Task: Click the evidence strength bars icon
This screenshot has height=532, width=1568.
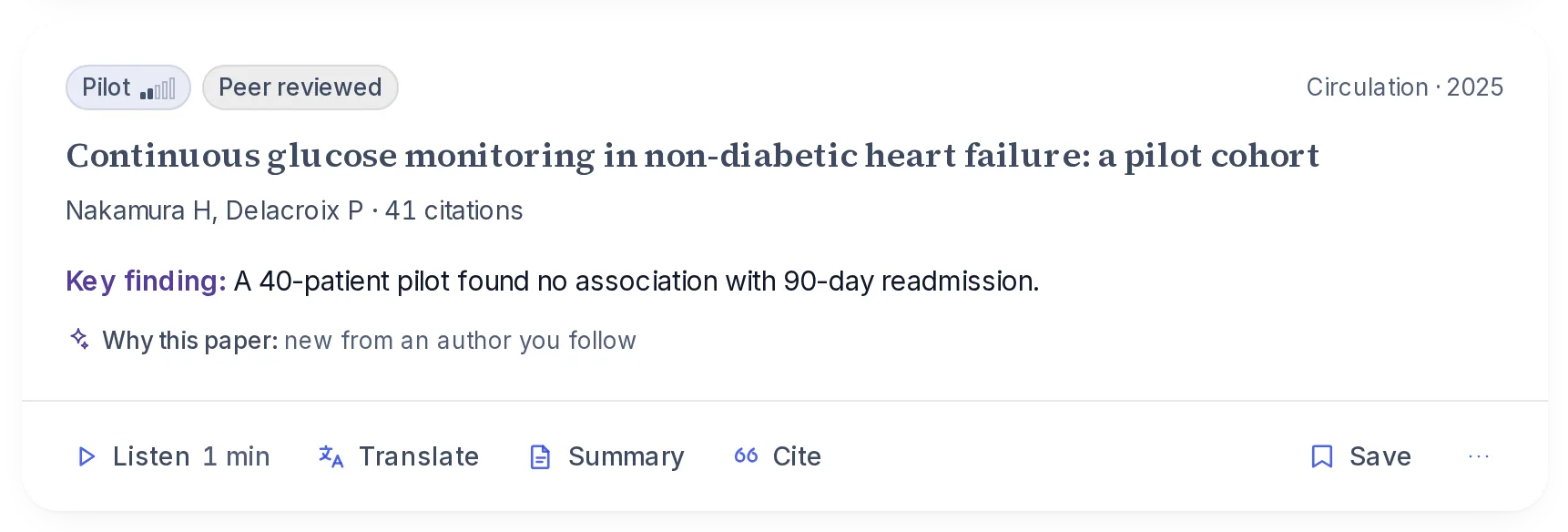Action: 158,88
